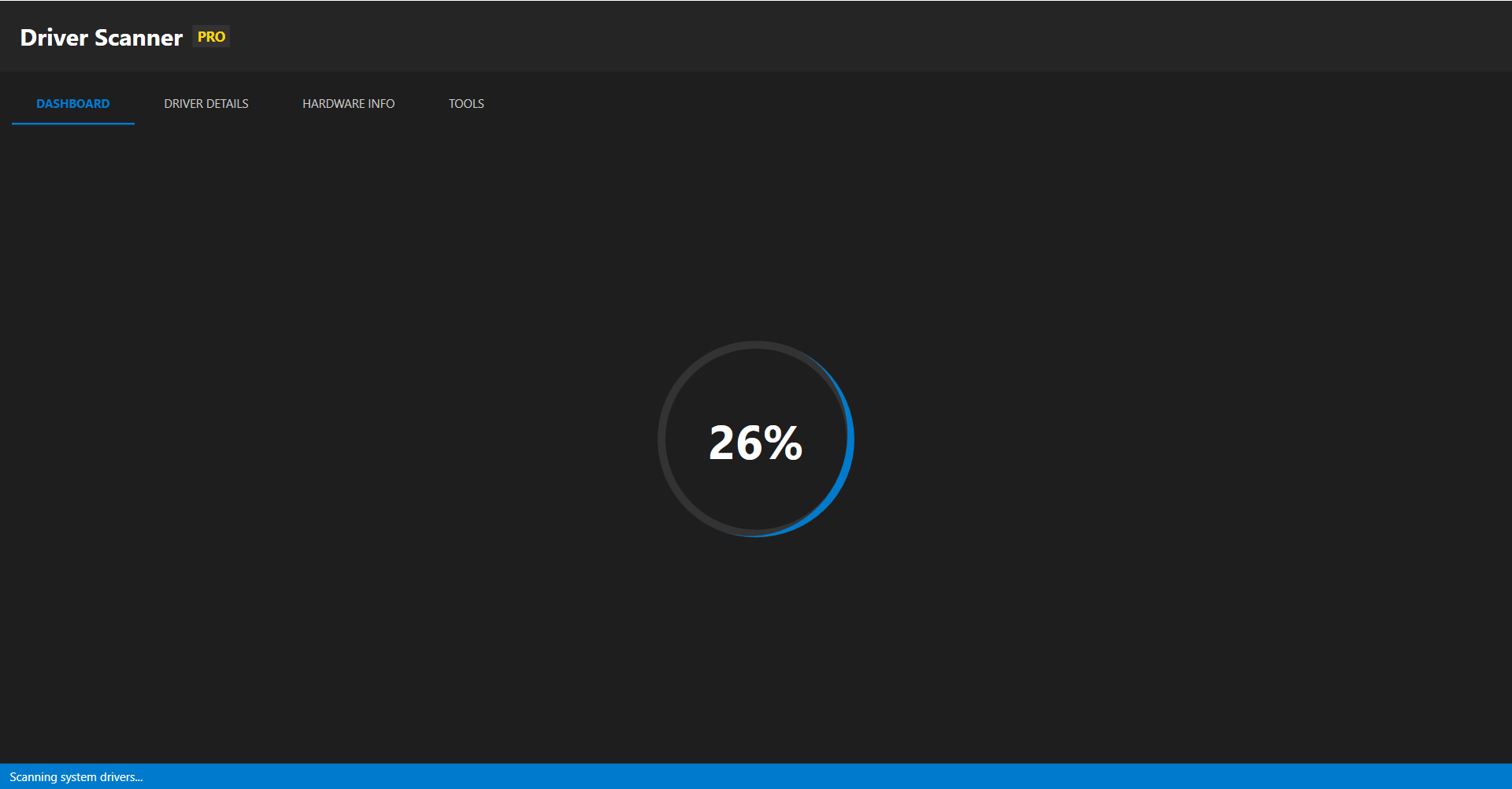Click the Driver Scanner app title
1512x789 pixels.
coord(101,38)
